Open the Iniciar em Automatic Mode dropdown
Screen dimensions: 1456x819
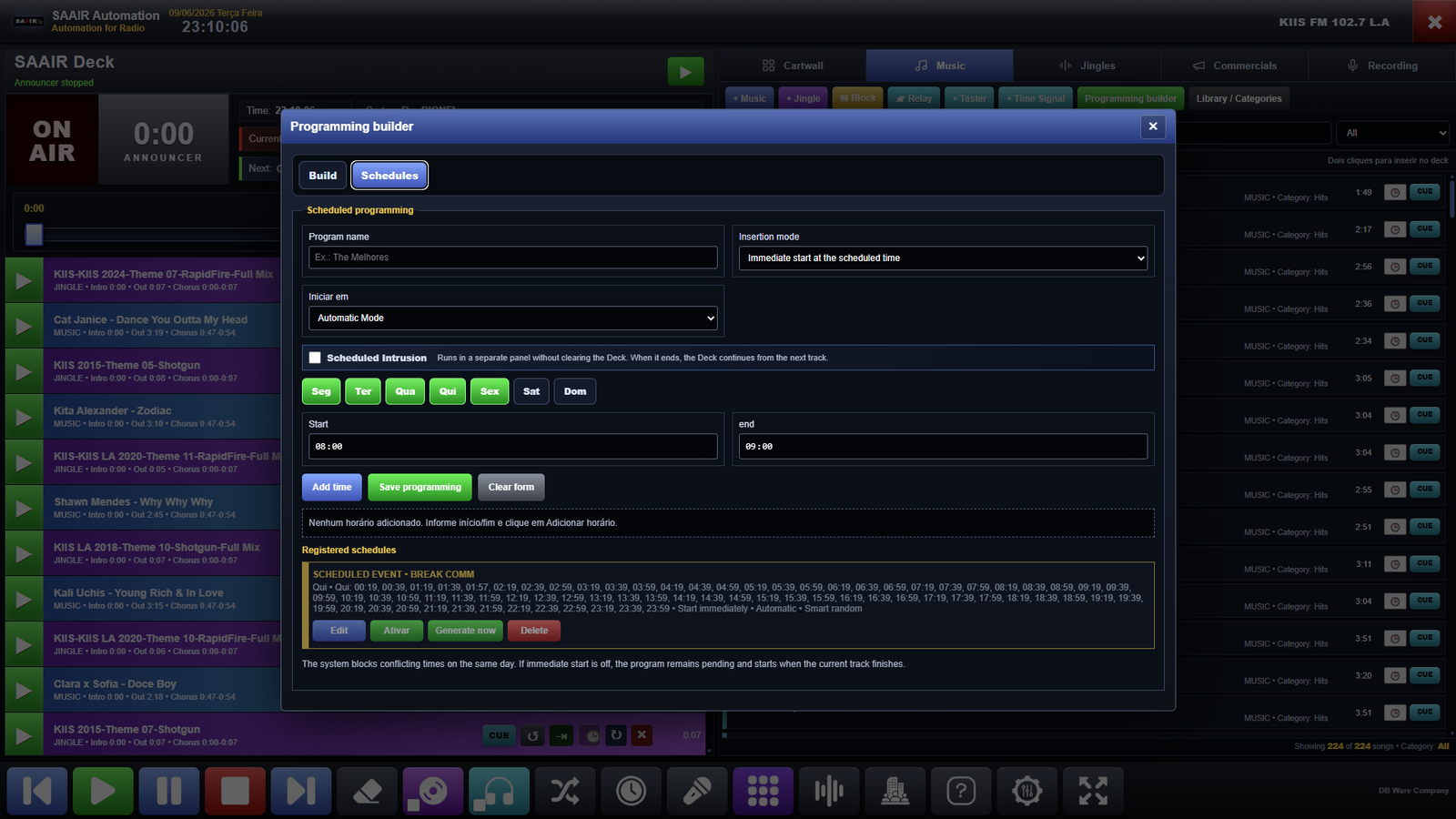[513, 318]
